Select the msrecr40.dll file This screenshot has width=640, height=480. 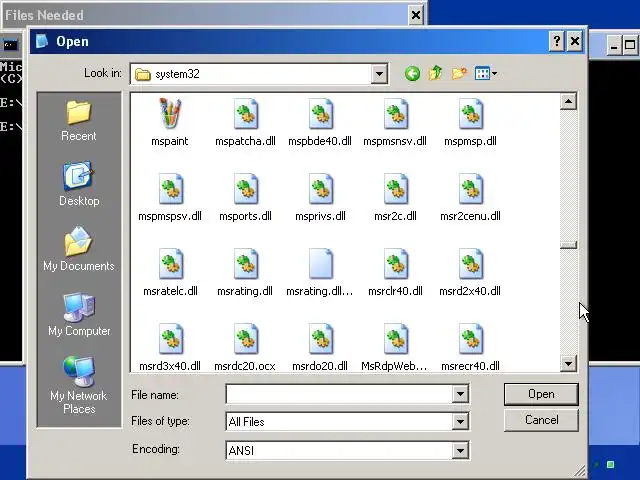pos(470,347)
